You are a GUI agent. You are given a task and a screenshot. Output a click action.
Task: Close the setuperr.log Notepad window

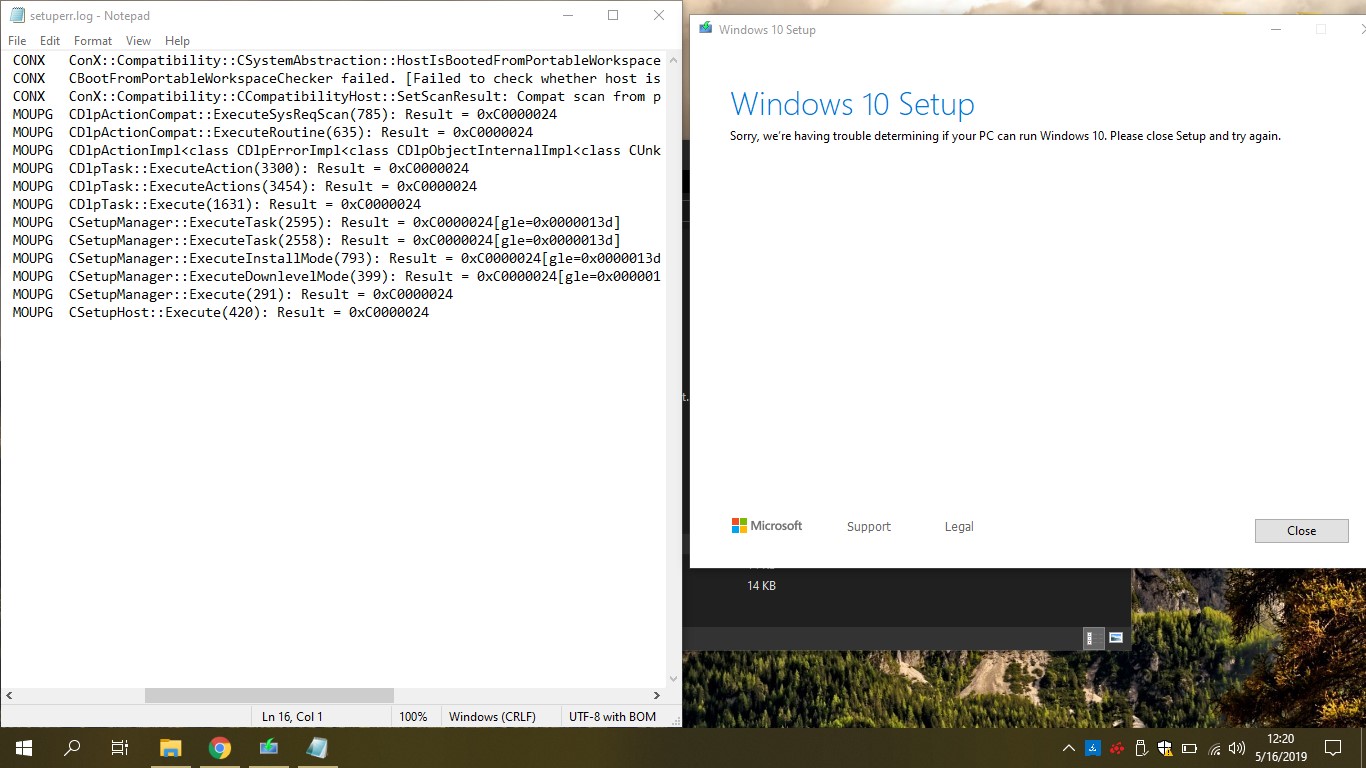pos(658,16)
